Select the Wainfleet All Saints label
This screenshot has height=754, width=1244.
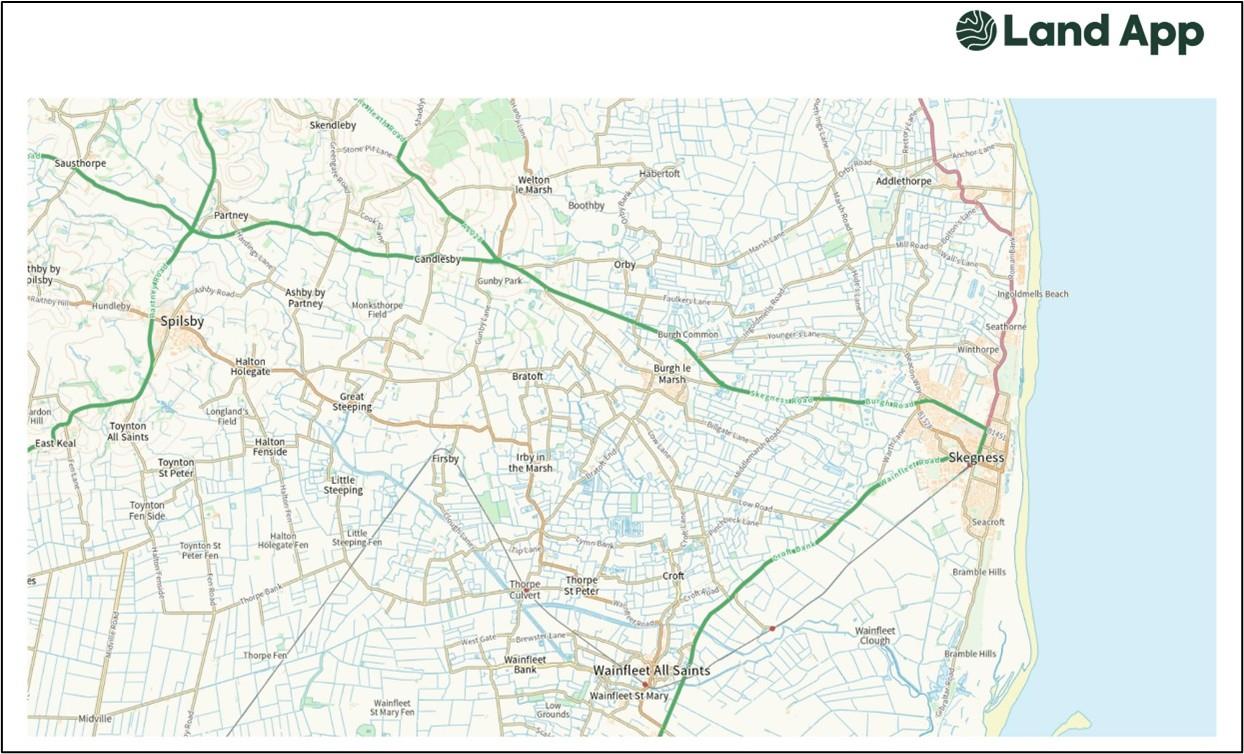pyautogui.click(x=651, y=670)
